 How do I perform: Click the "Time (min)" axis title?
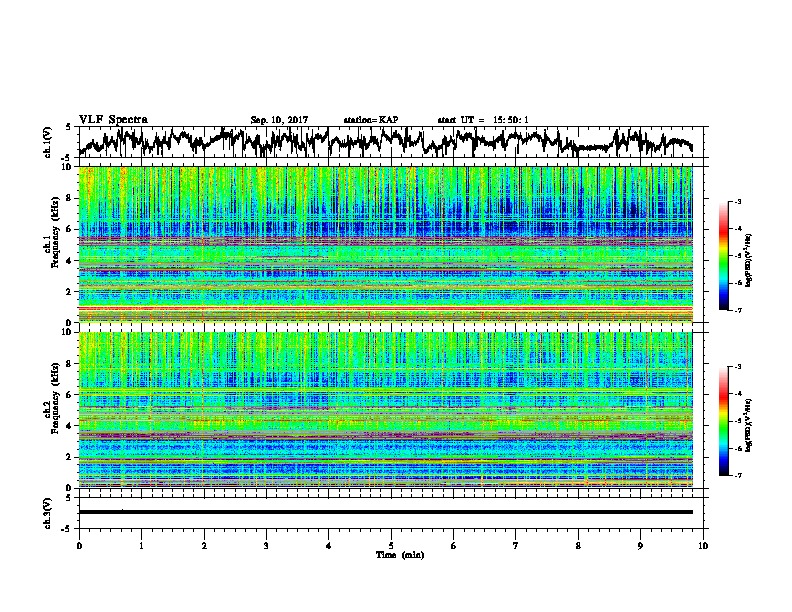click(x=400, y=555)
